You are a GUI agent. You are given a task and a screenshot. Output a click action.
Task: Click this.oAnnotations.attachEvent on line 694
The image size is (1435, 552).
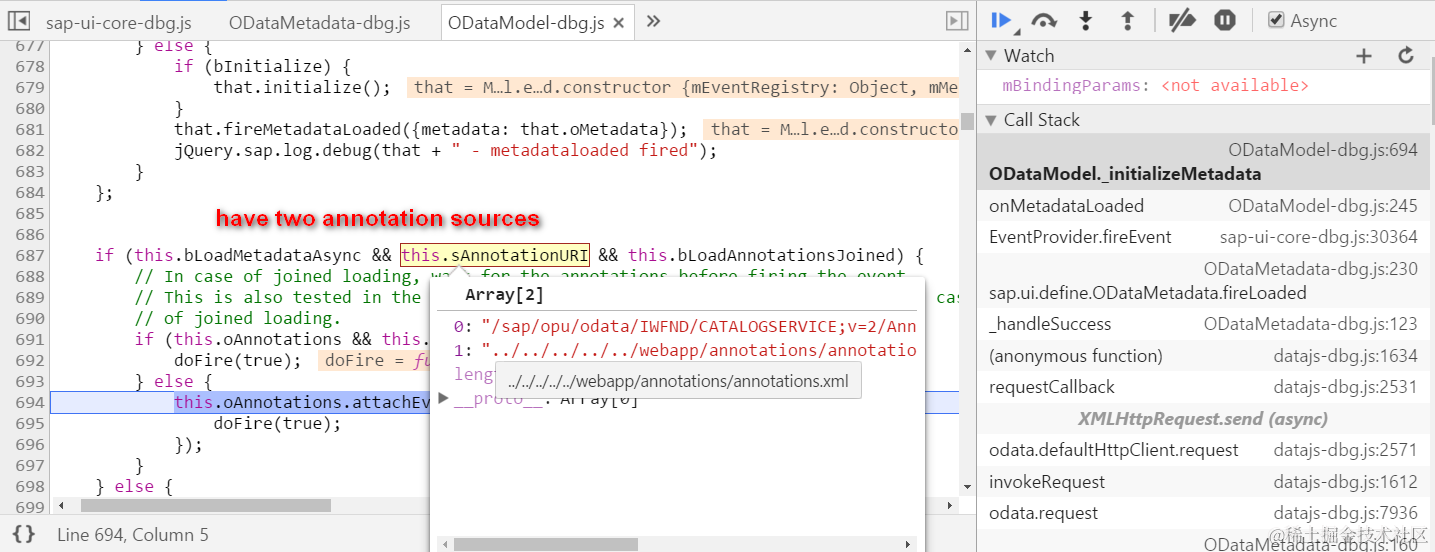click(x=302, y=402)
